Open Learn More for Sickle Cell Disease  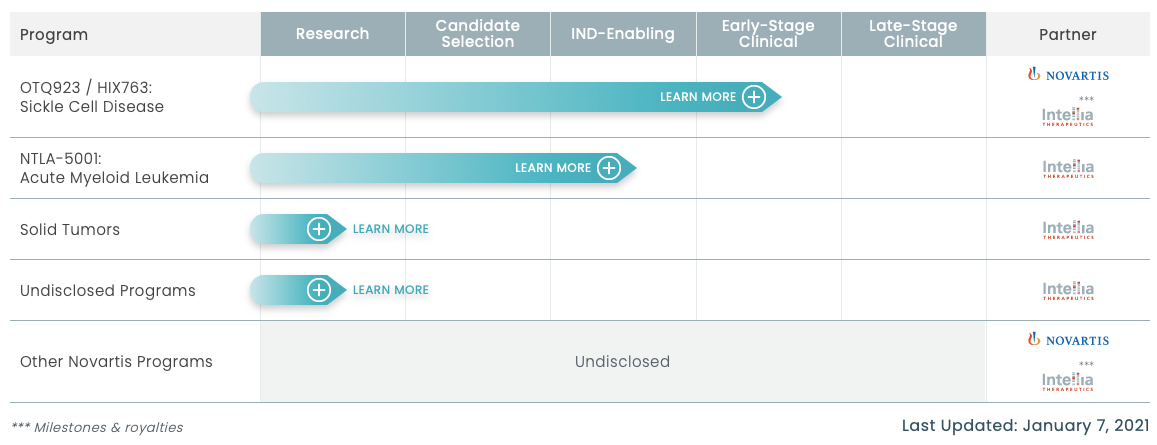[x=697, y=97]
